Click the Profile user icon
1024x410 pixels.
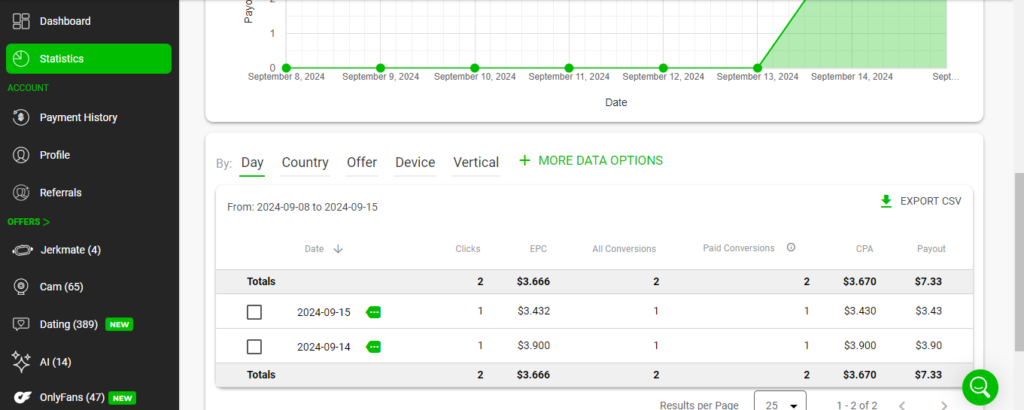20,155
